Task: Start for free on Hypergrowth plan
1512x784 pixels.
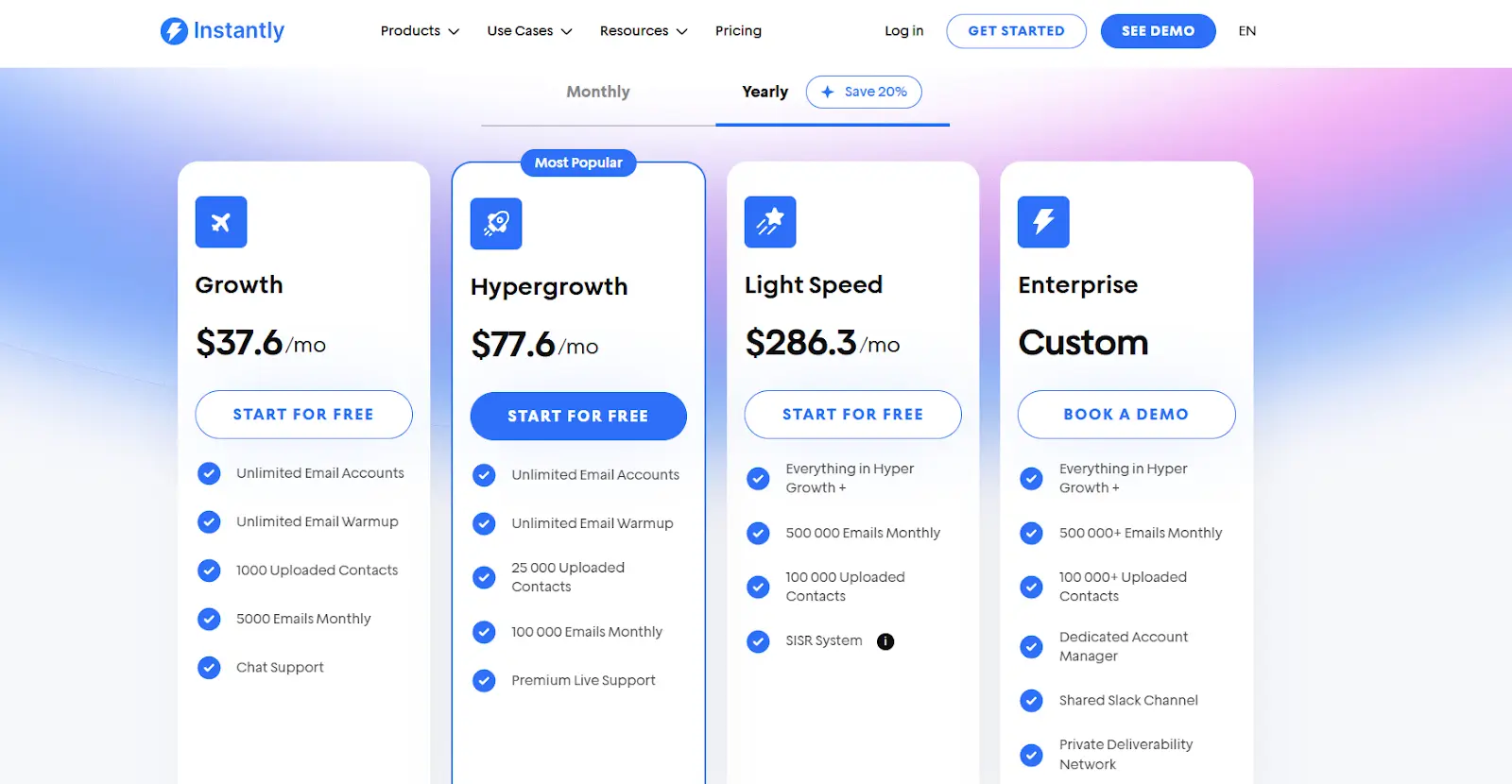Action: click(578, 417)
